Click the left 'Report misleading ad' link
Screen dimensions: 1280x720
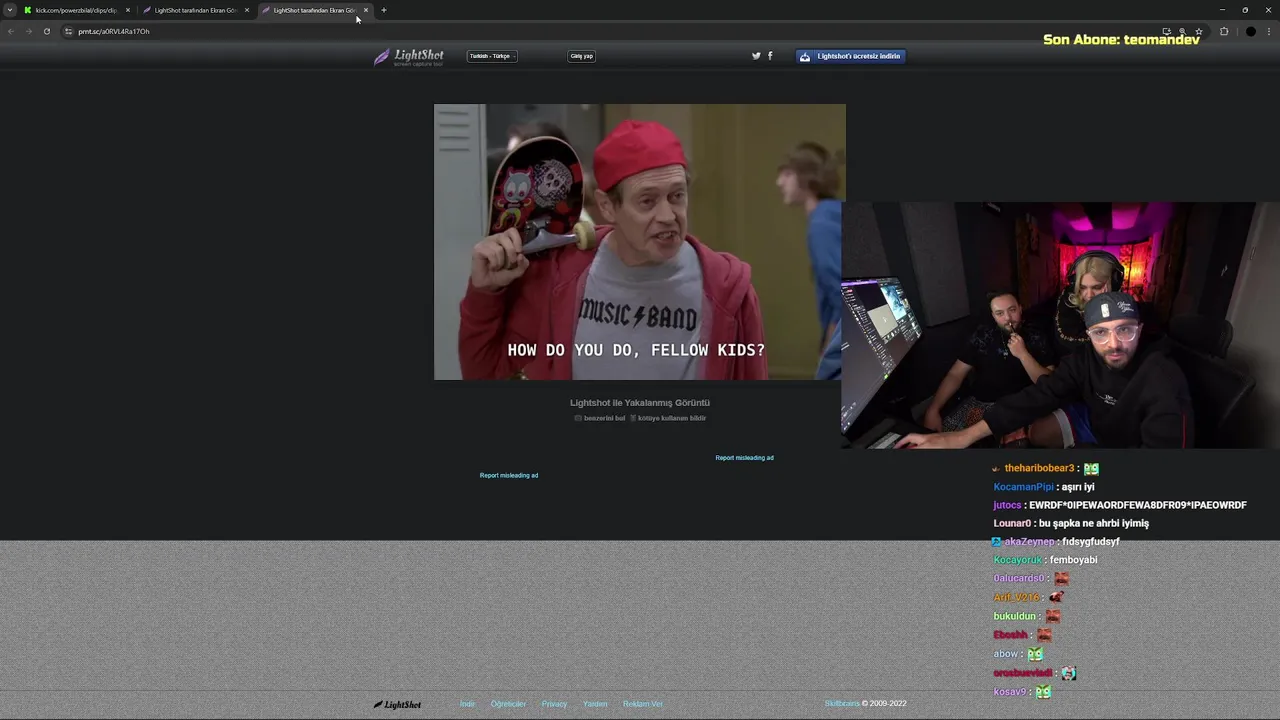pos(509,475)
